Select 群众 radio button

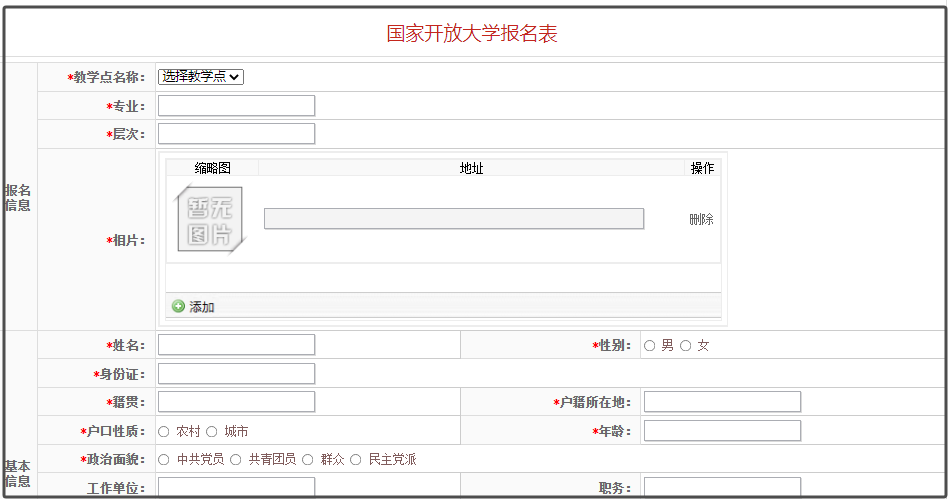click(x=308, y=460)
